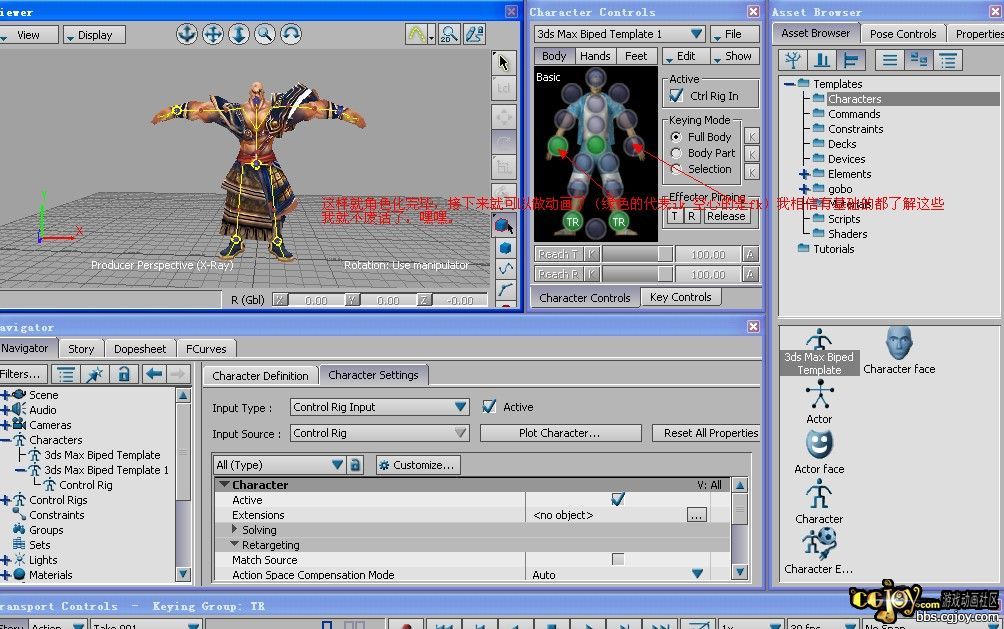Toggle the Ctrl Rig In checkbox

(676, 96)
